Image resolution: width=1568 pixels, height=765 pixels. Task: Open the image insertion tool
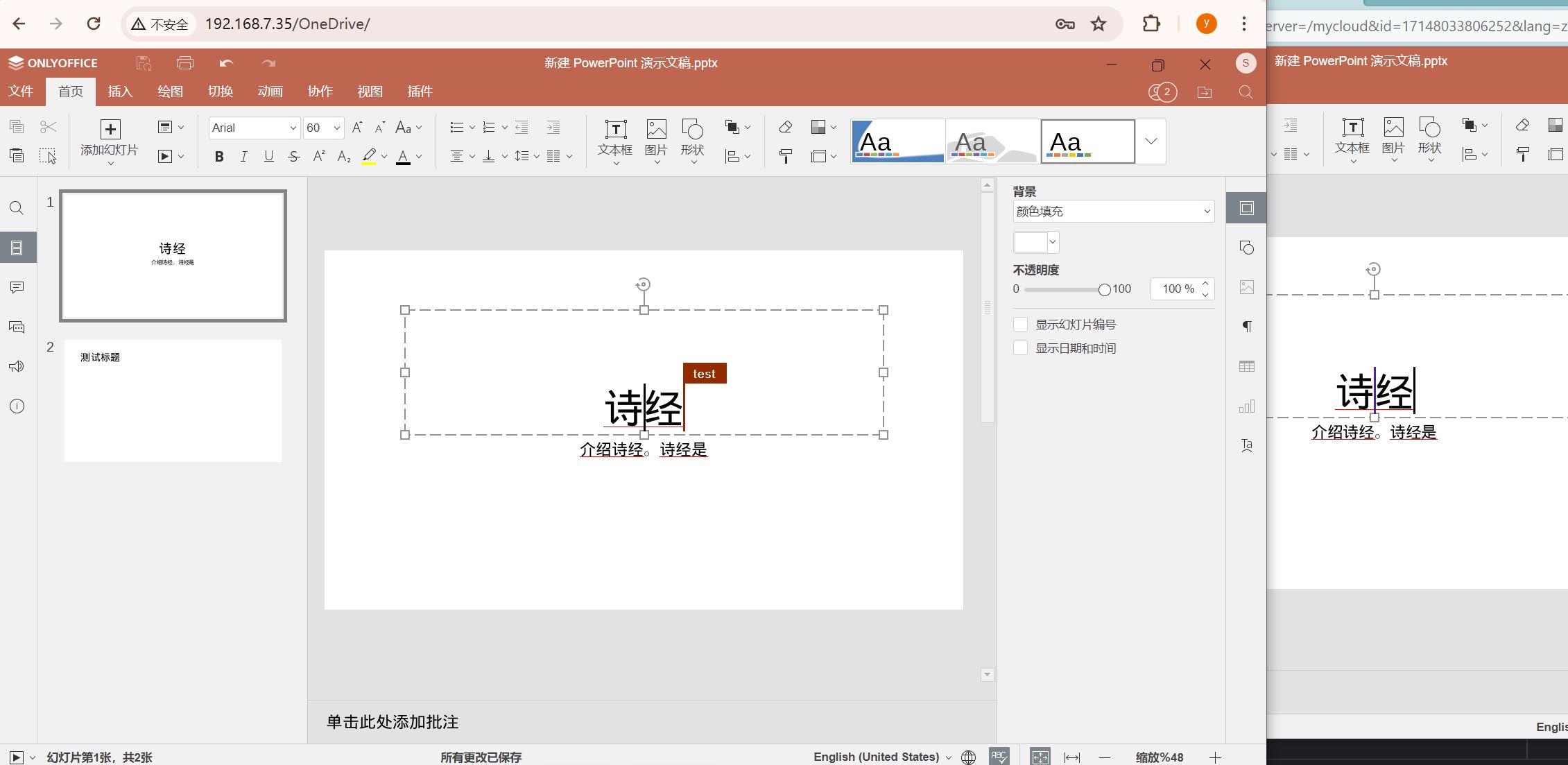[x=655, y=139]
